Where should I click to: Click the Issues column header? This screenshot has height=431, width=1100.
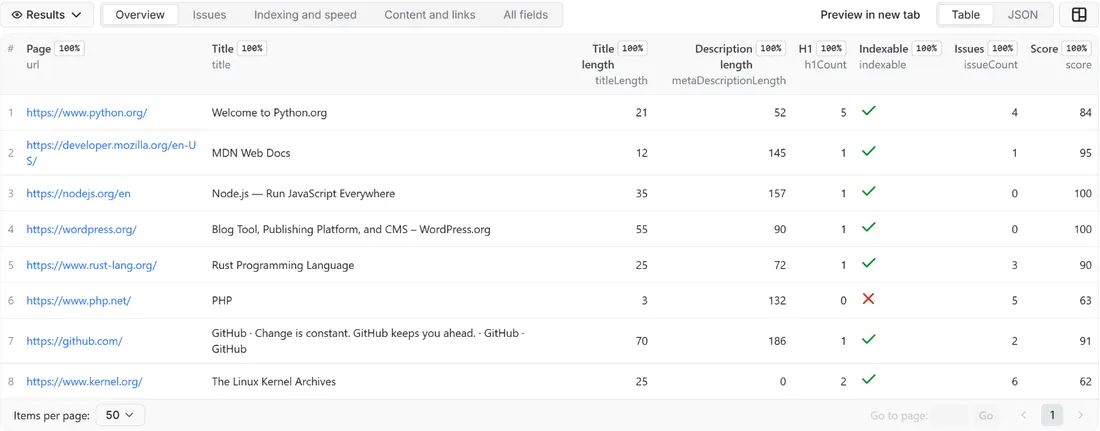coord(969,48)
